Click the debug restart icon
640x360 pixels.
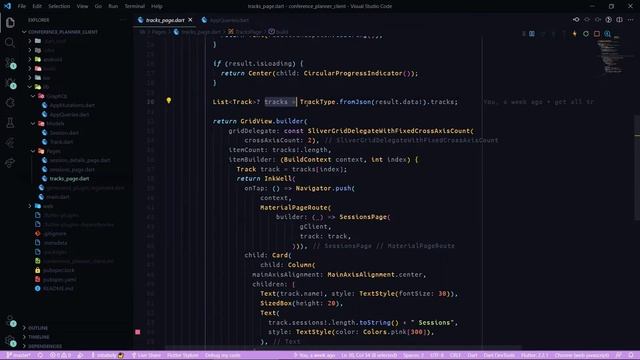[x=586, y=34]
